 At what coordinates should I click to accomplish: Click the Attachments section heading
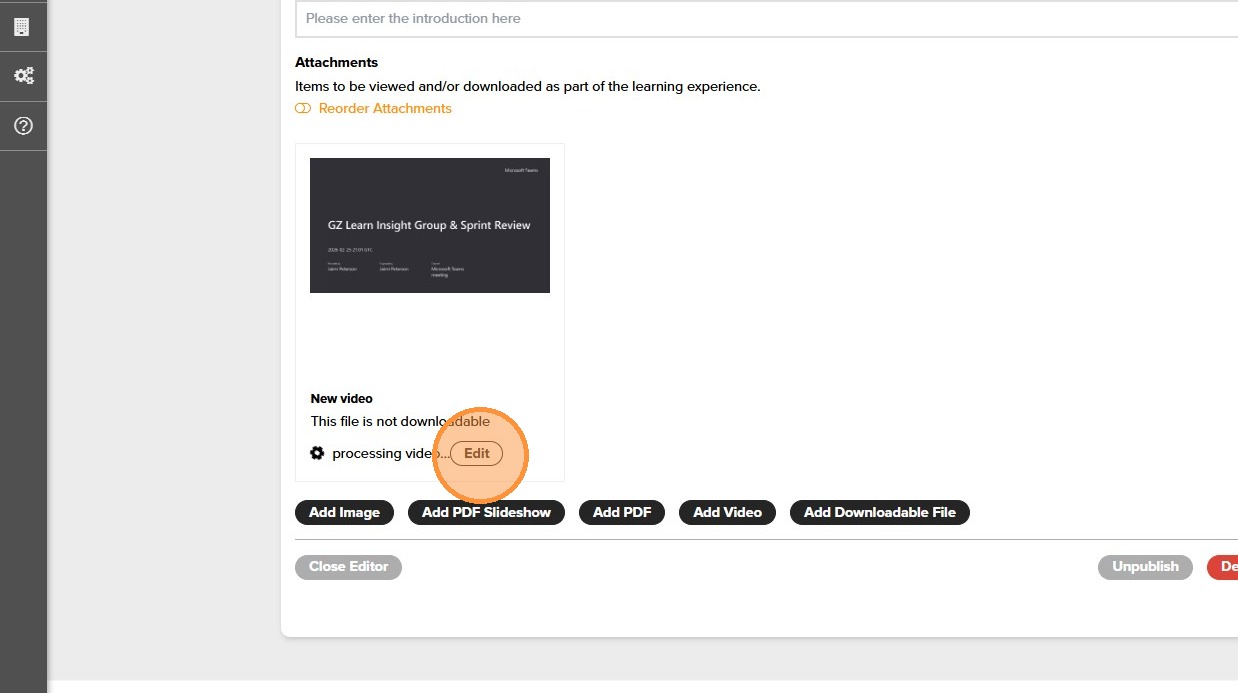[336, 62]
